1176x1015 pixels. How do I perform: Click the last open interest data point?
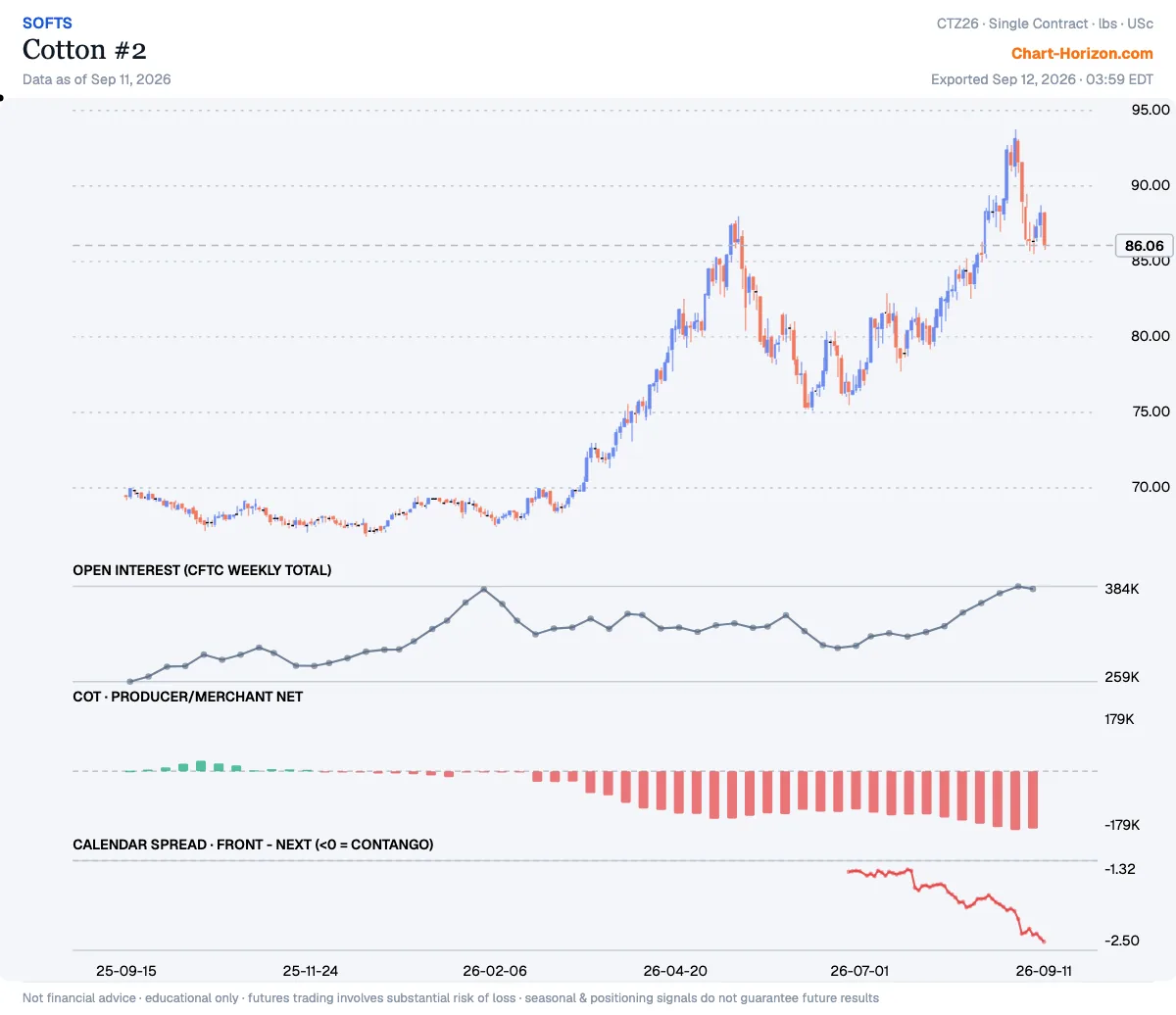point(1033,589)
